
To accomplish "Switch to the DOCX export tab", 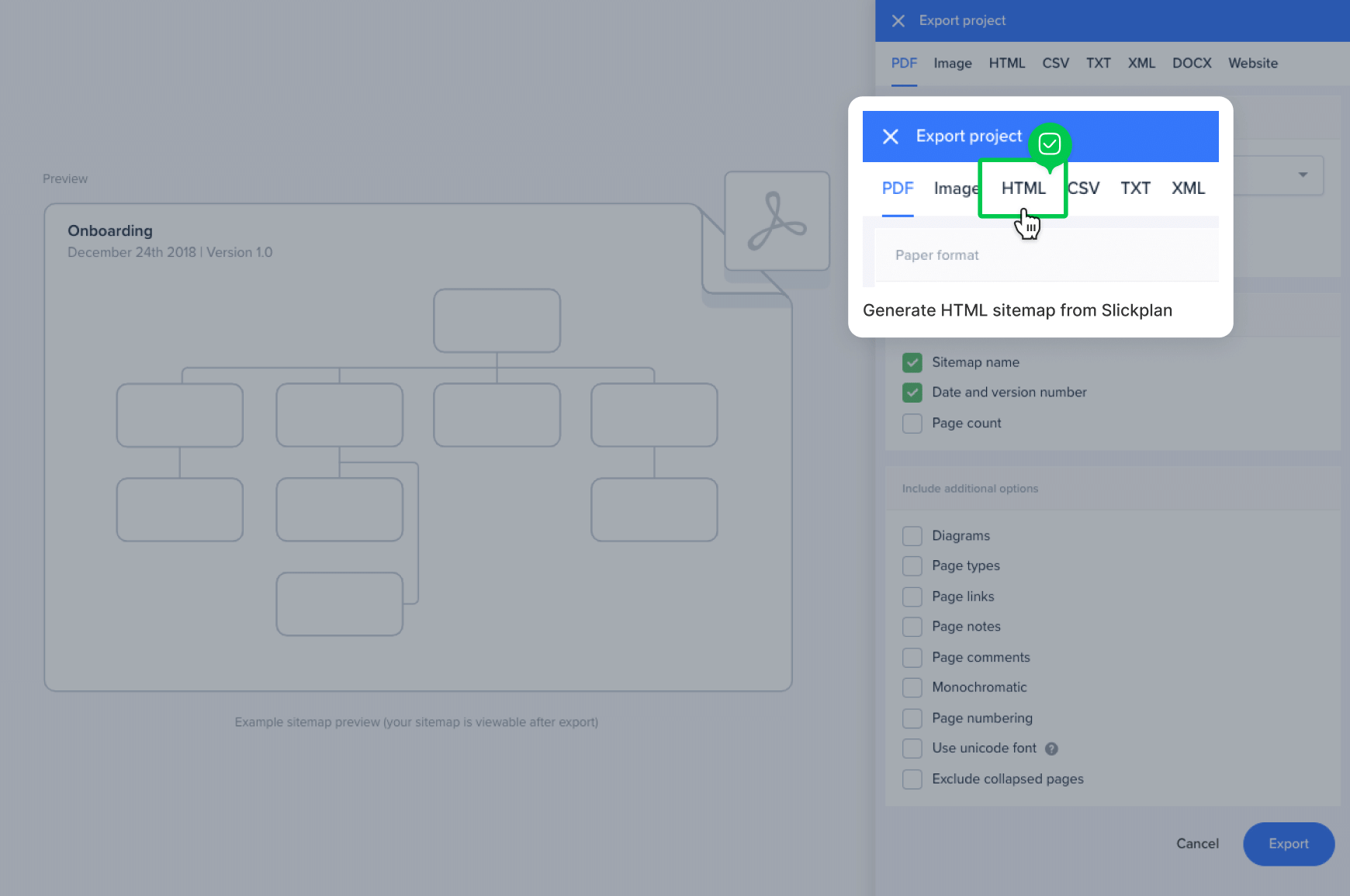I will tap(1191, 64).
